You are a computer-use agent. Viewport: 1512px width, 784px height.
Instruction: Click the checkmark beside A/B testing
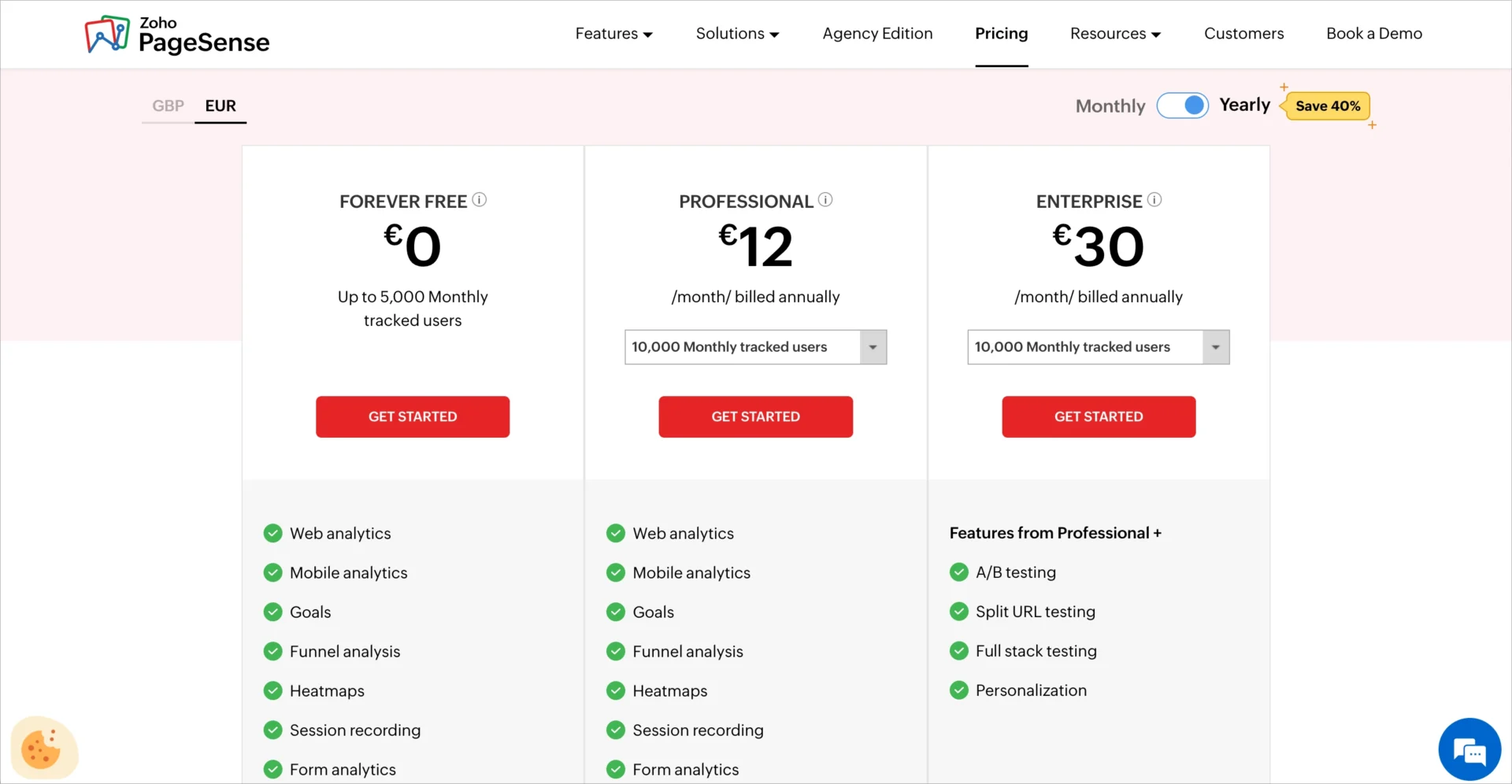click(959, 572)
